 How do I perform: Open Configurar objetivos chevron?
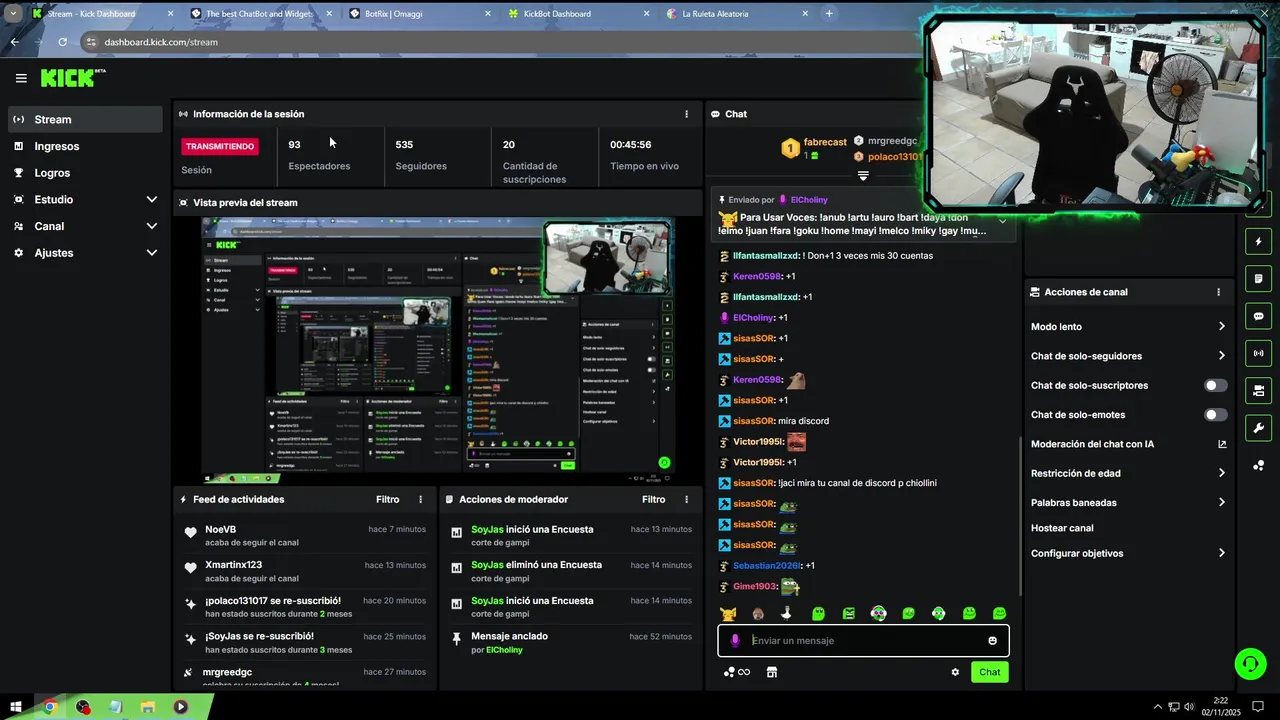pos(1222,553)
